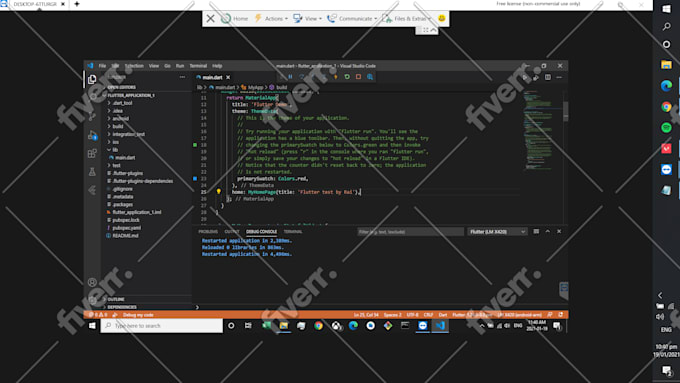Close the bottom panel
680x383 pixels.
[x=559, y=232]
